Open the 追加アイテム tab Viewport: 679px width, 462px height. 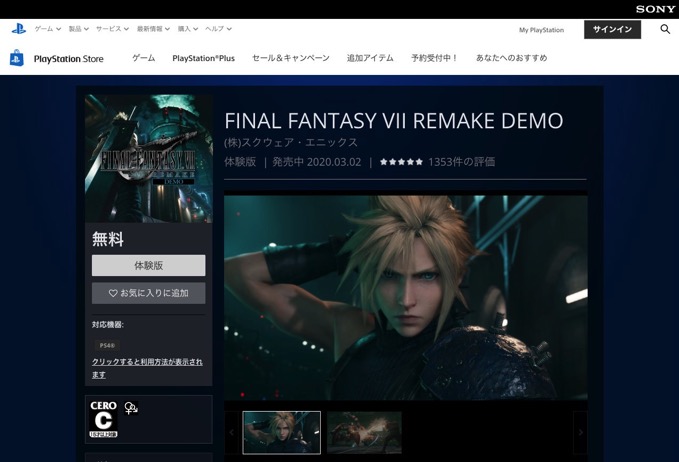coord(370,58)
